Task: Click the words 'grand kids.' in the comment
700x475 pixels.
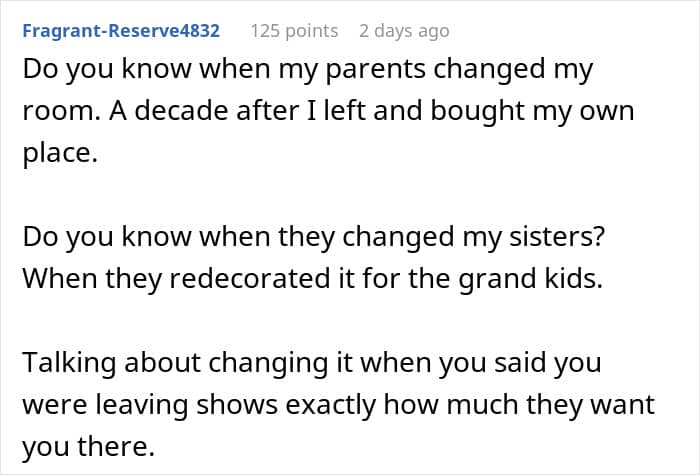Action: point(531,279)
